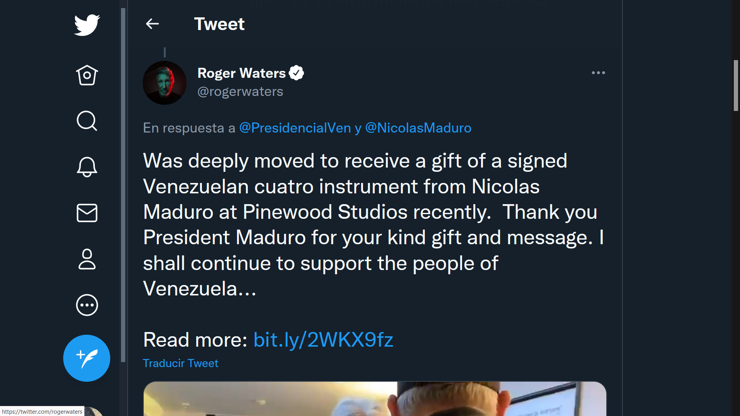The width and height of the screenshot is (740, 416).
Task: Open the tweet's three-dot options menu
Action: coord(598,73)
